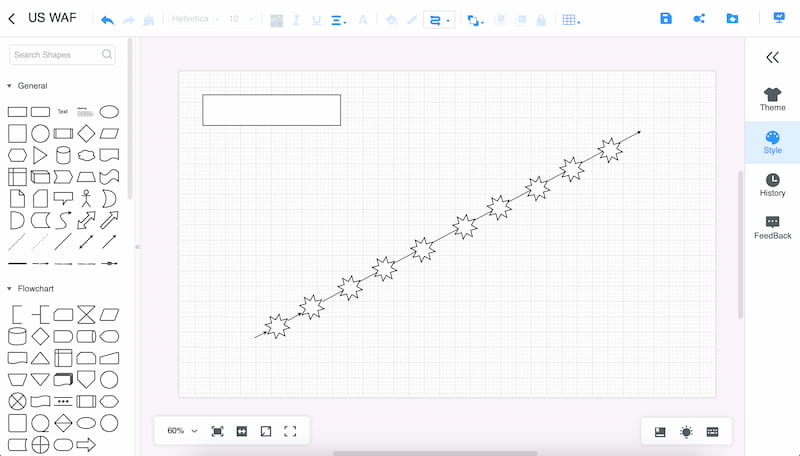The image size is (800, 456).
Task: Click the Search Shapes field
Action: 62,55
